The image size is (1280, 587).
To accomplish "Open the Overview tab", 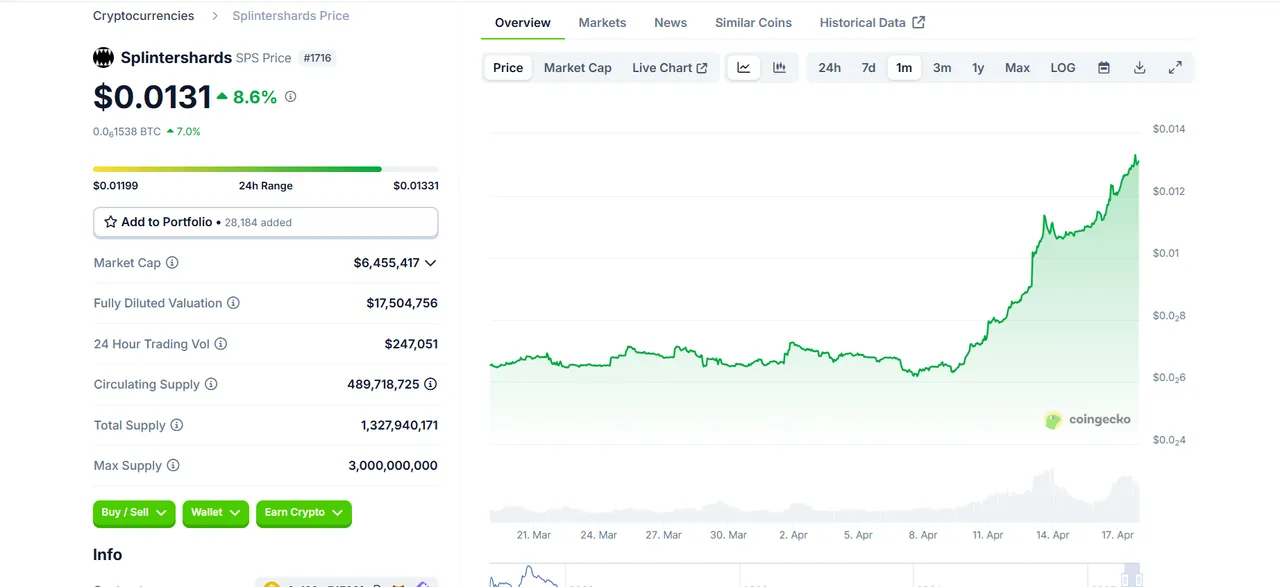I will click(x=523, y=22).
